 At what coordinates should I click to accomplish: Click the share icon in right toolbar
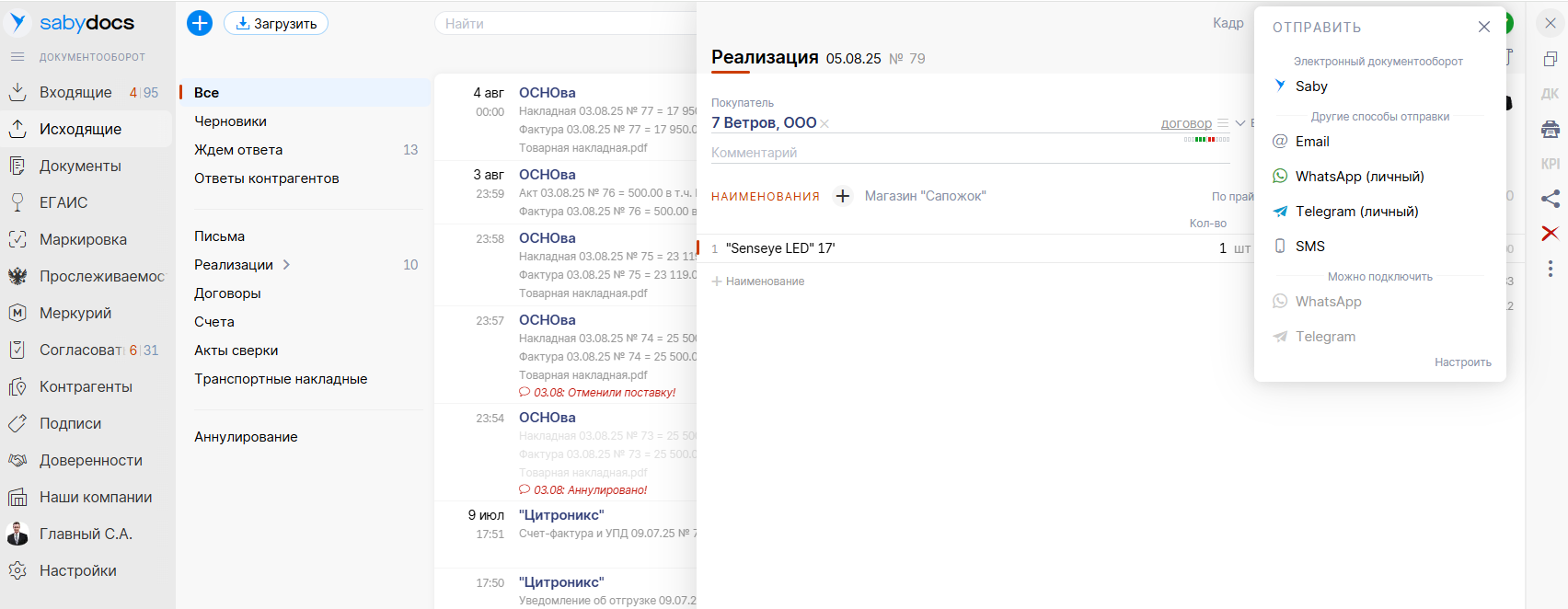[1551, 199]
